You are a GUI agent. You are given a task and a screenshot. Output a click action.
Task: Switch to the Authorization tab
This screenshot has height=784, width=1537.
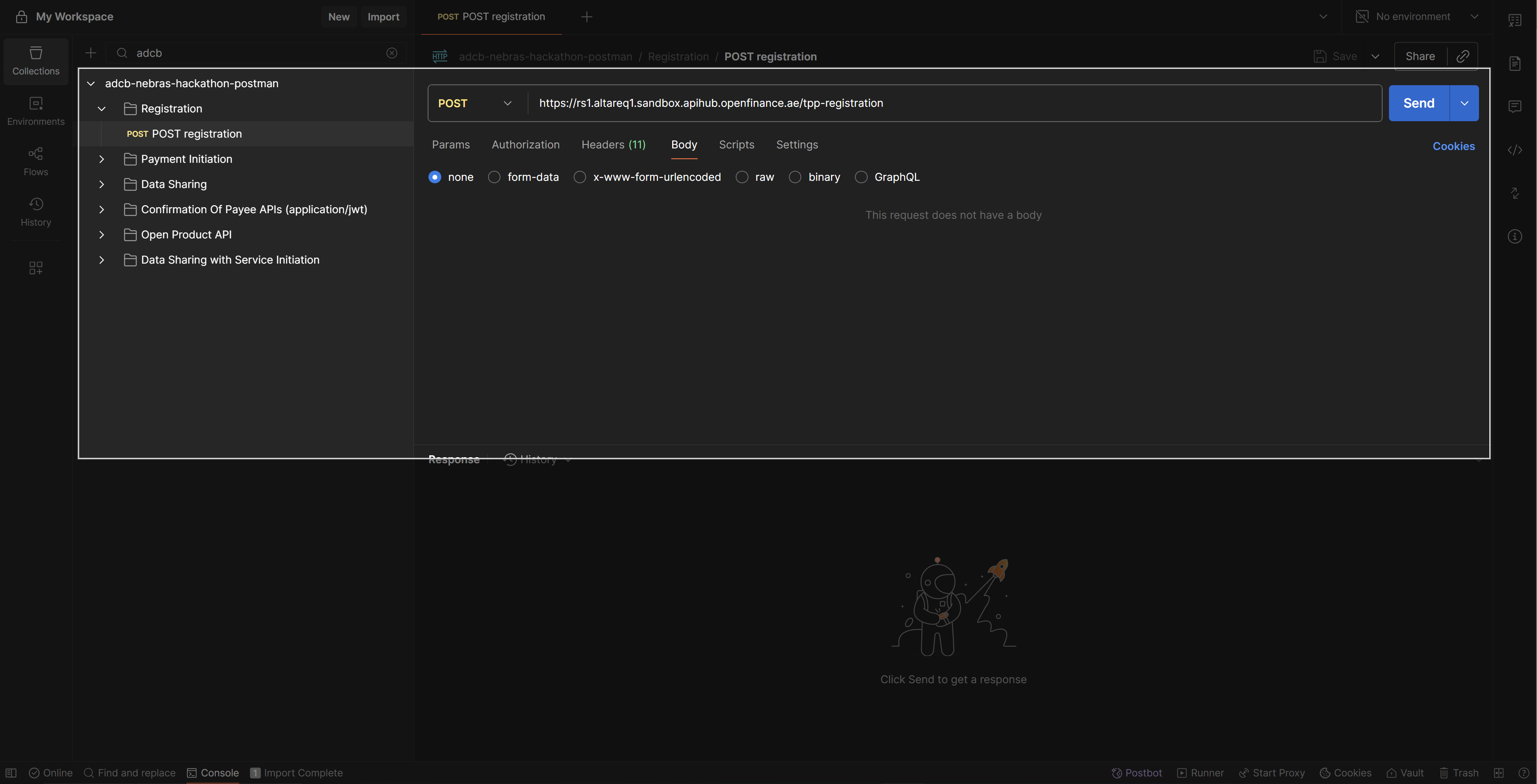[x=525, y=144]
